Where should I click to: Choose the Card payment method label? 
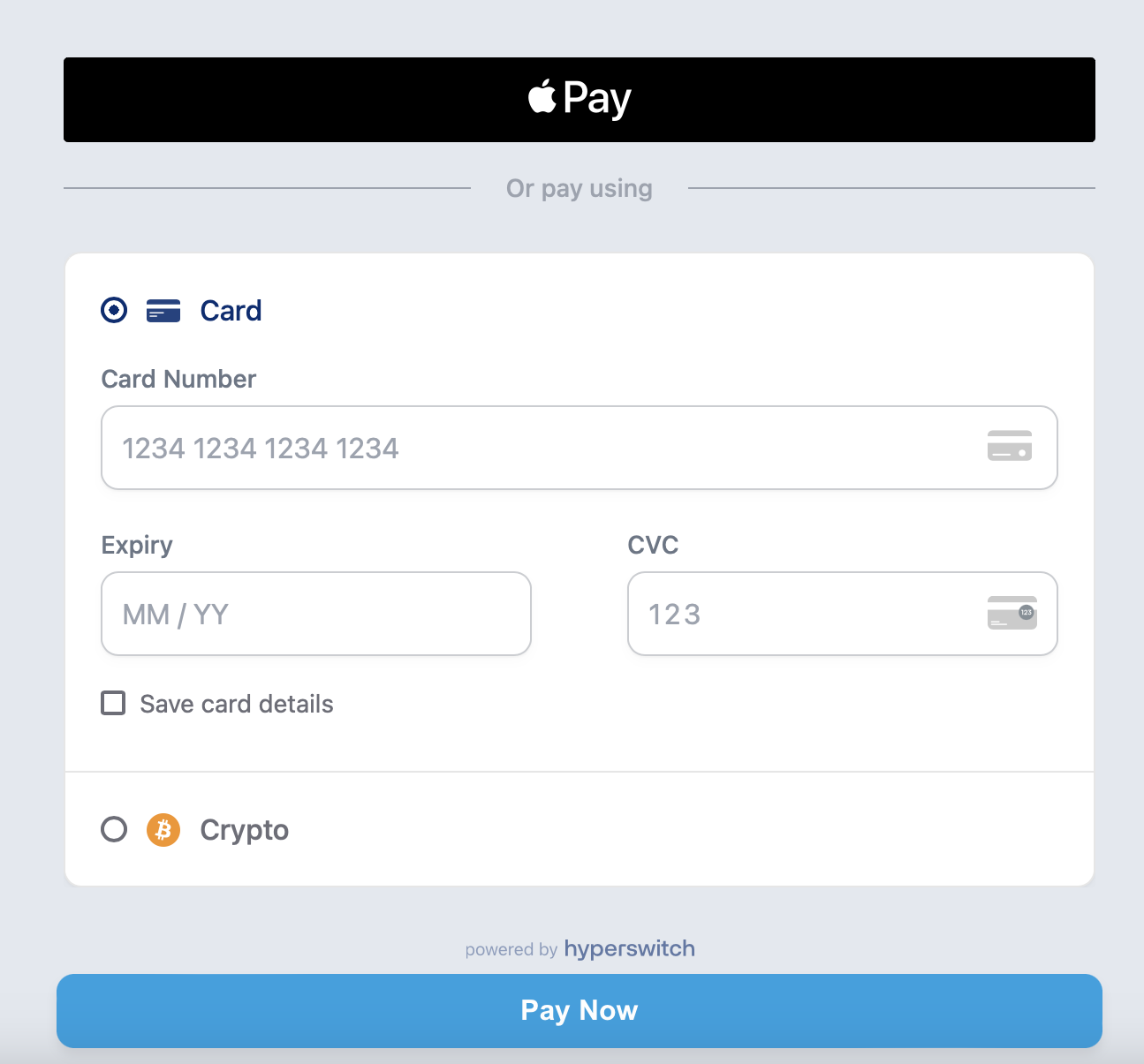coord(231,311)
